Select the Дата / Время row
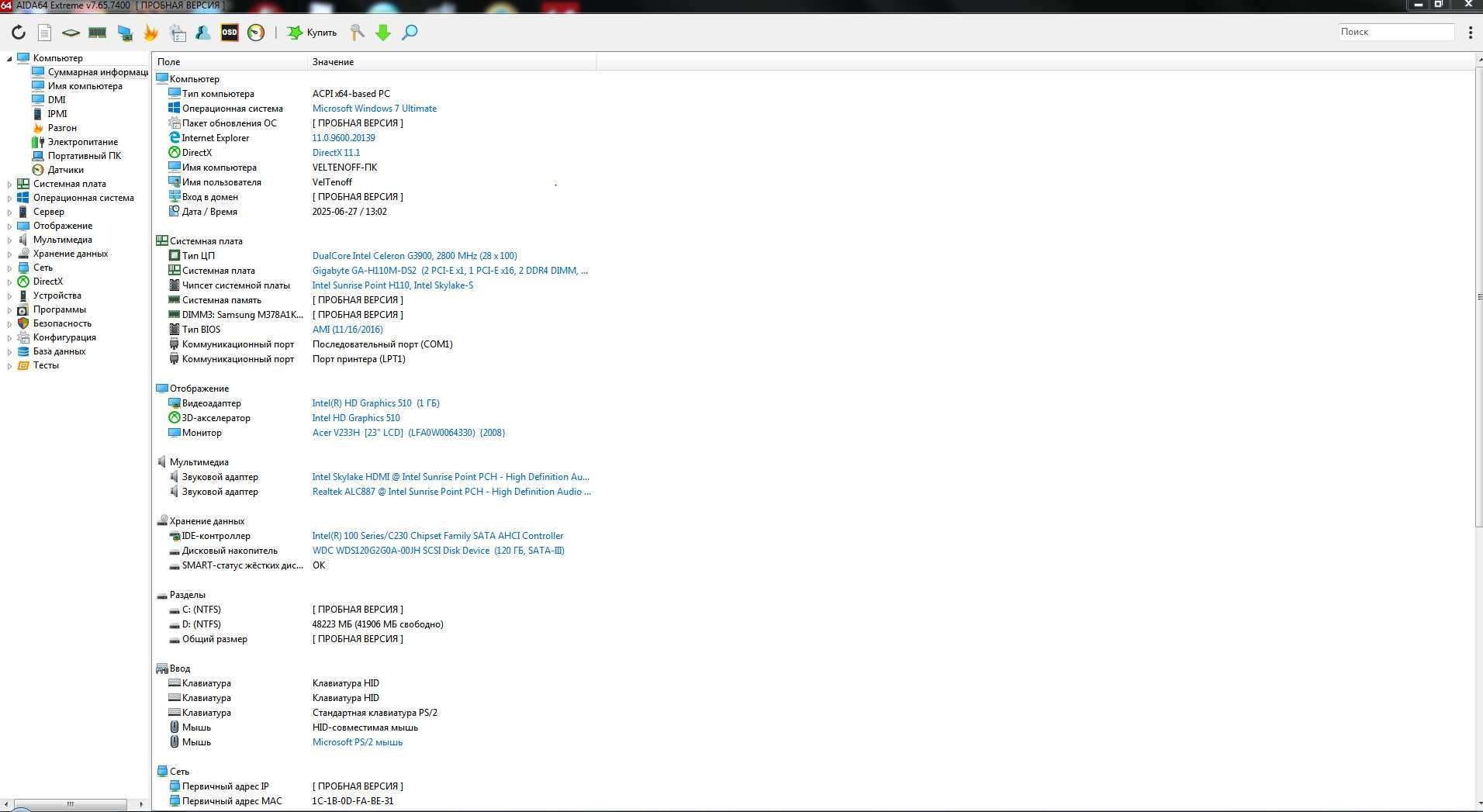1483x812 pixels. (375, 212)
